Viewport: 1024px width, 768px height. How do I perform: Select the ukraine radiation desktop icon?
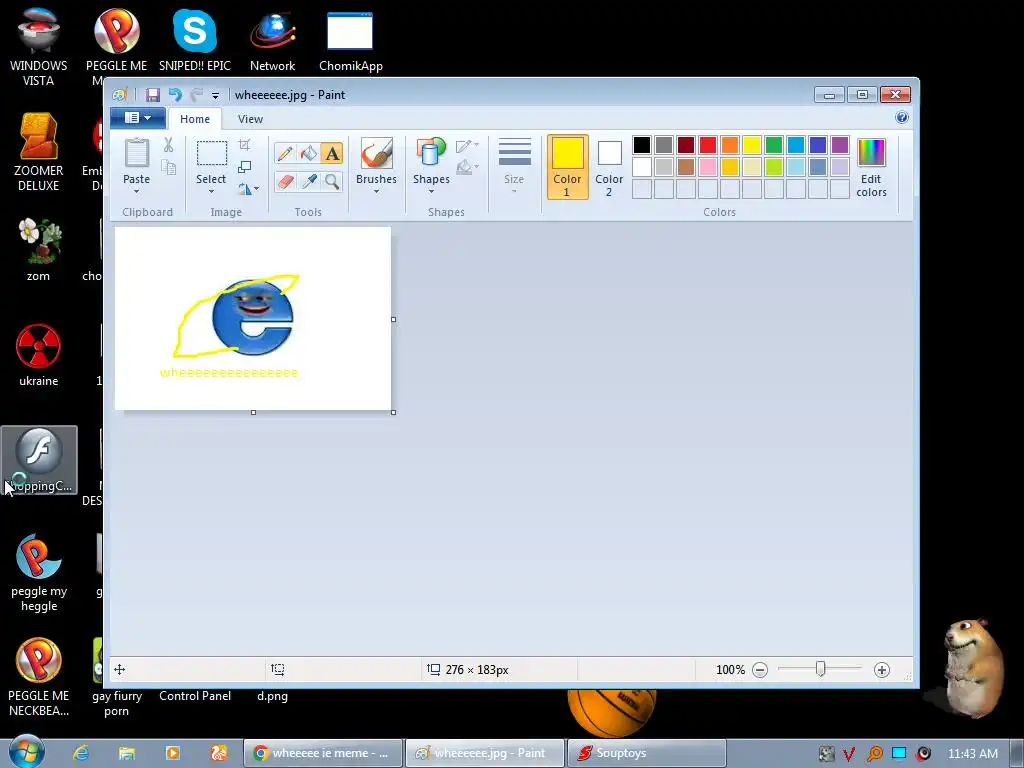click(39, 355)
